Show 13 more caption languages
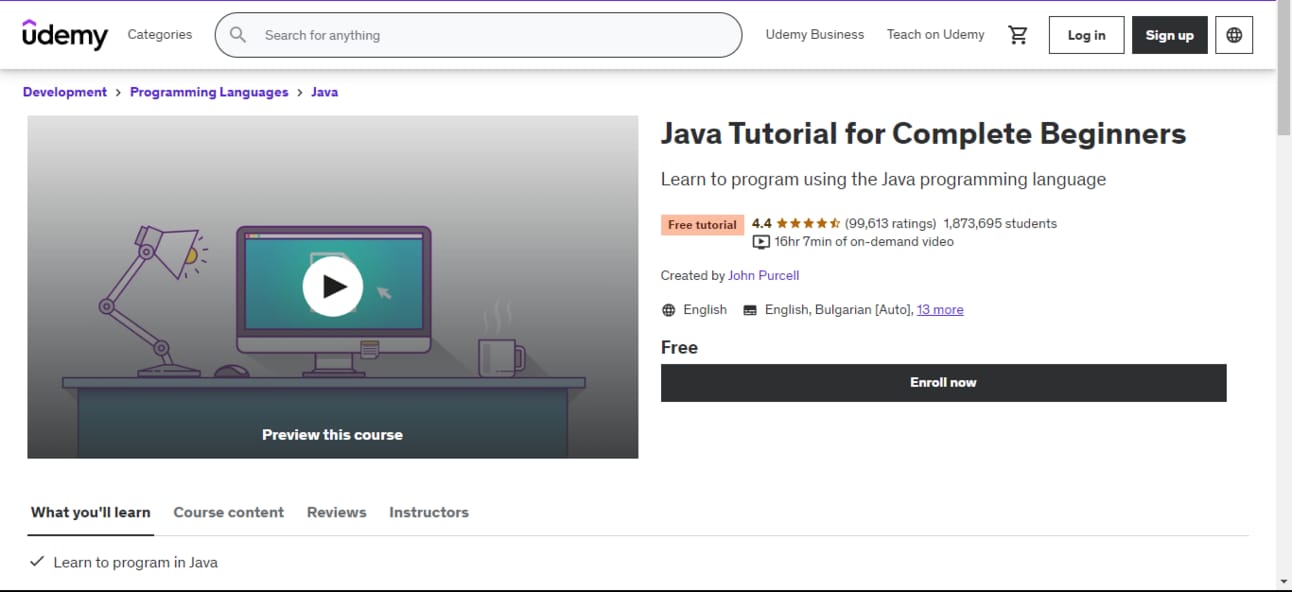 (x=940, y=310)
